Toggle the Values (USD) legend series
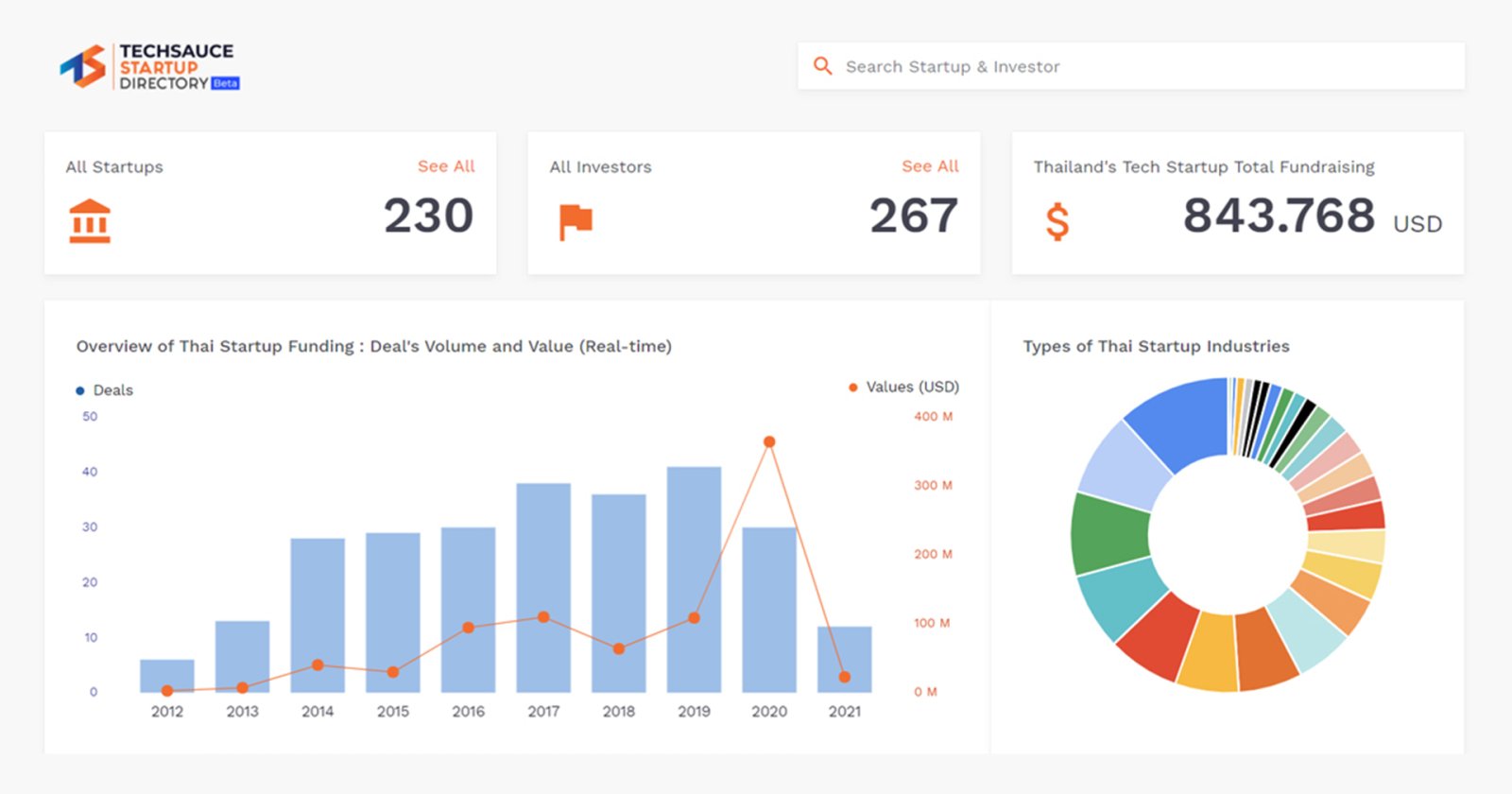 tap(903, 387)
